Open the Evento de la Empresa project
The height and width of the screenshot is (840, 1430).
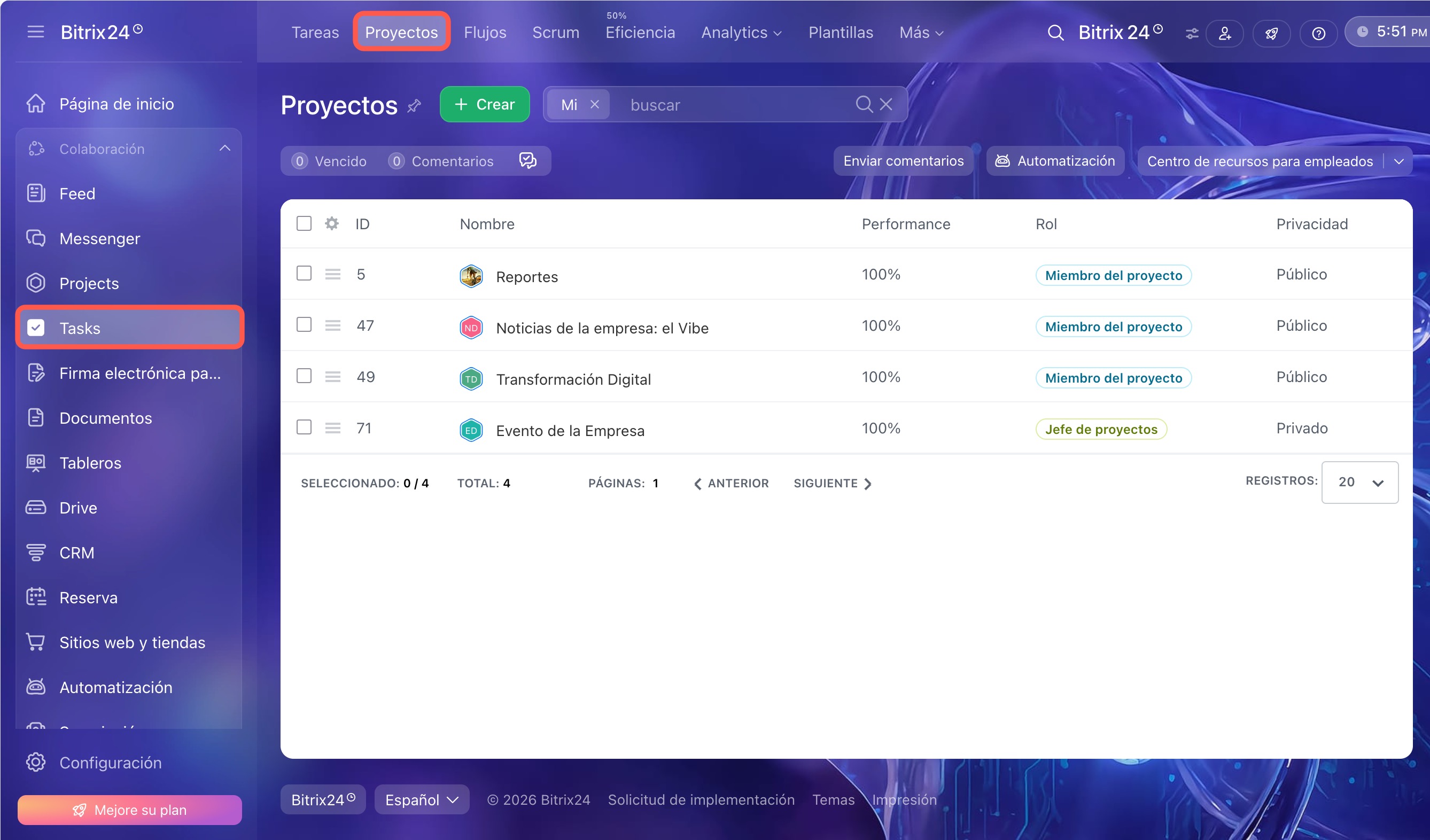pyautogui.click(x=570, y=430)
